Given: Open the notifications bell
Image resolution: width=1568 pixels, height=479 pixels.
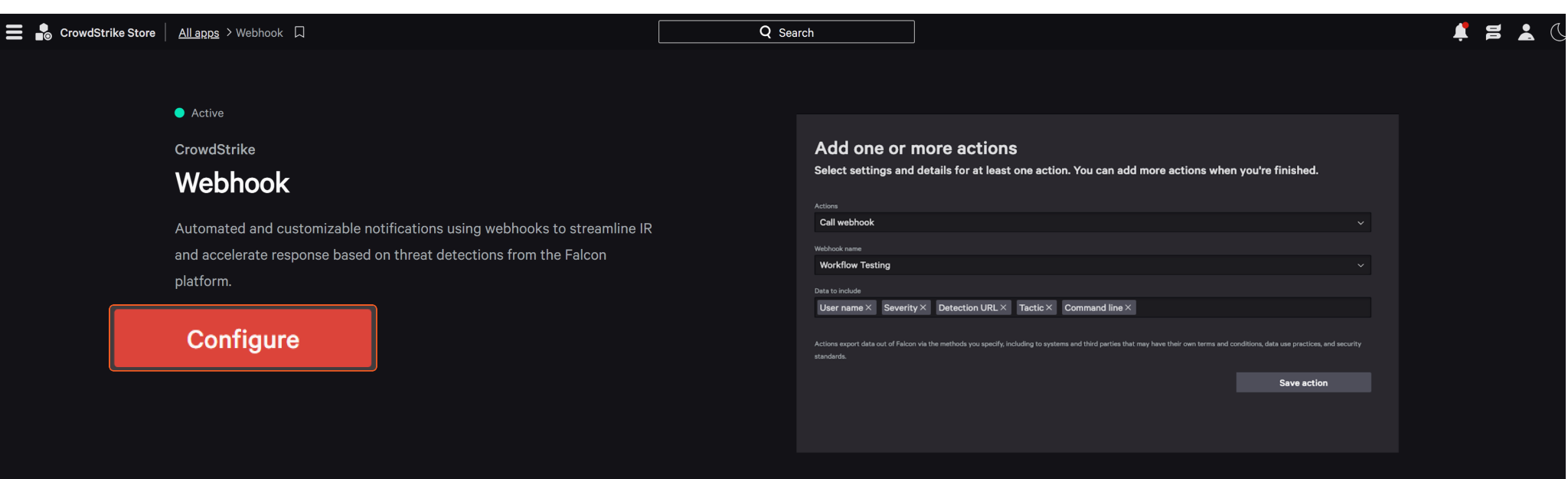Looking at the screenshot, I should point(1460,32).
